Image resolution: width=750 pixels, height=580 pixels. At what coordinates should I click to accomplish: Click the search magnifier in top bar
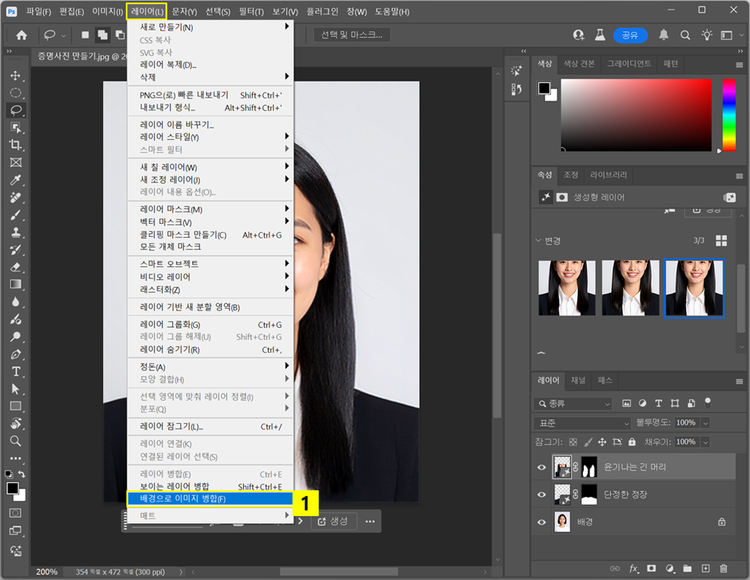click(x=686, y=34)
